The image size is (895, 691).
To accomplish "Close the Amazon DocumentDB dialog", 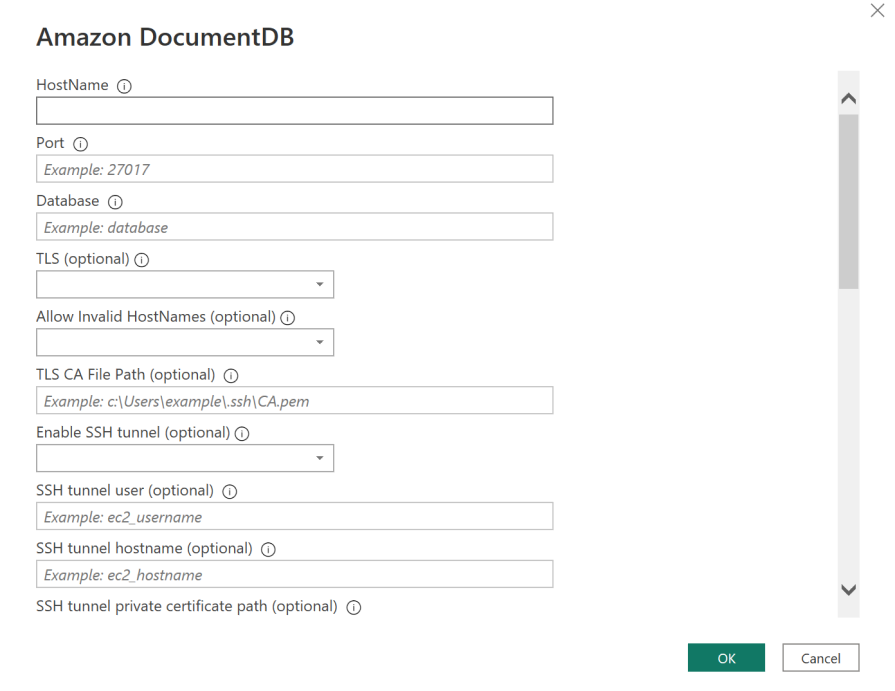I will coord(877,11).
